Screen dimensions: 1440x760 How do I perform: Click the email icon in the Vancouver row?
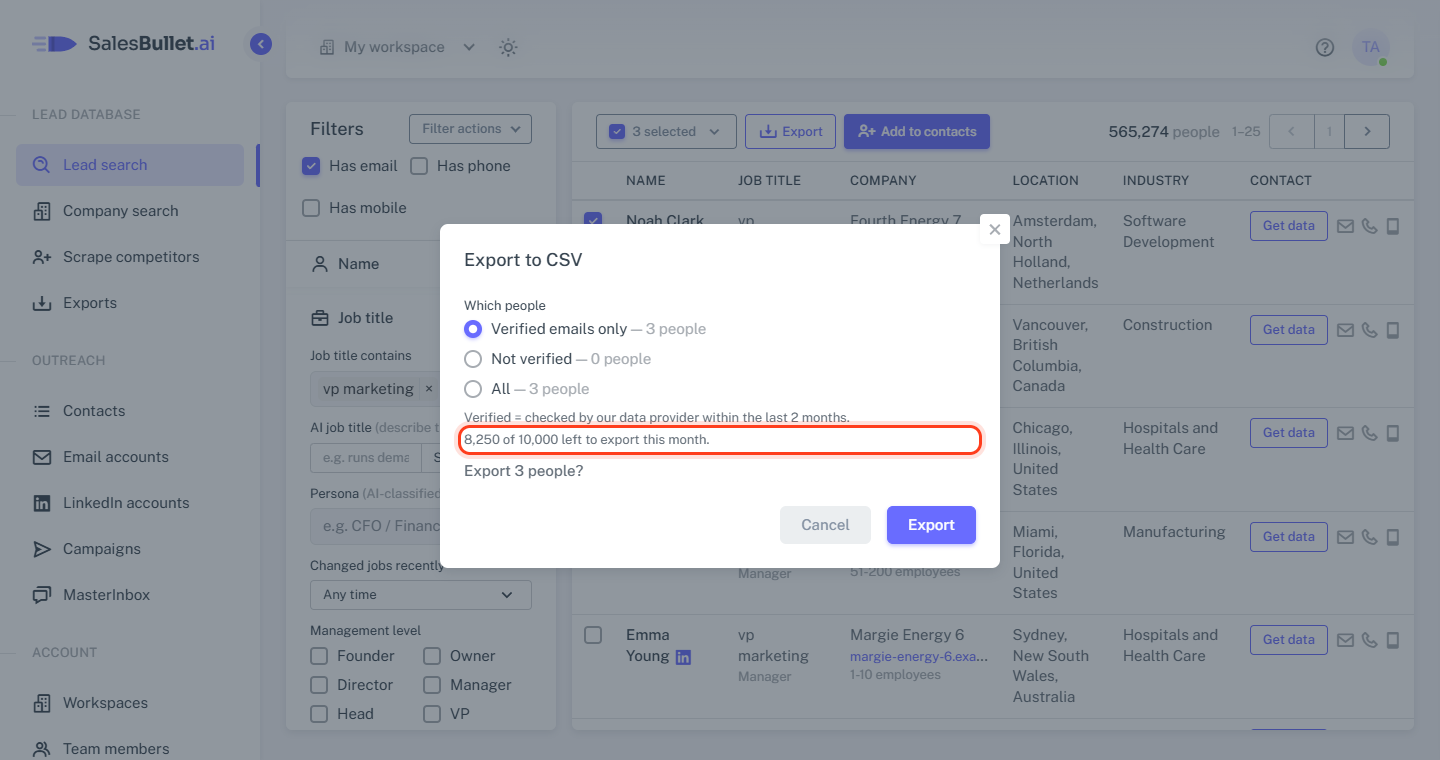[x=1345, y=330]
